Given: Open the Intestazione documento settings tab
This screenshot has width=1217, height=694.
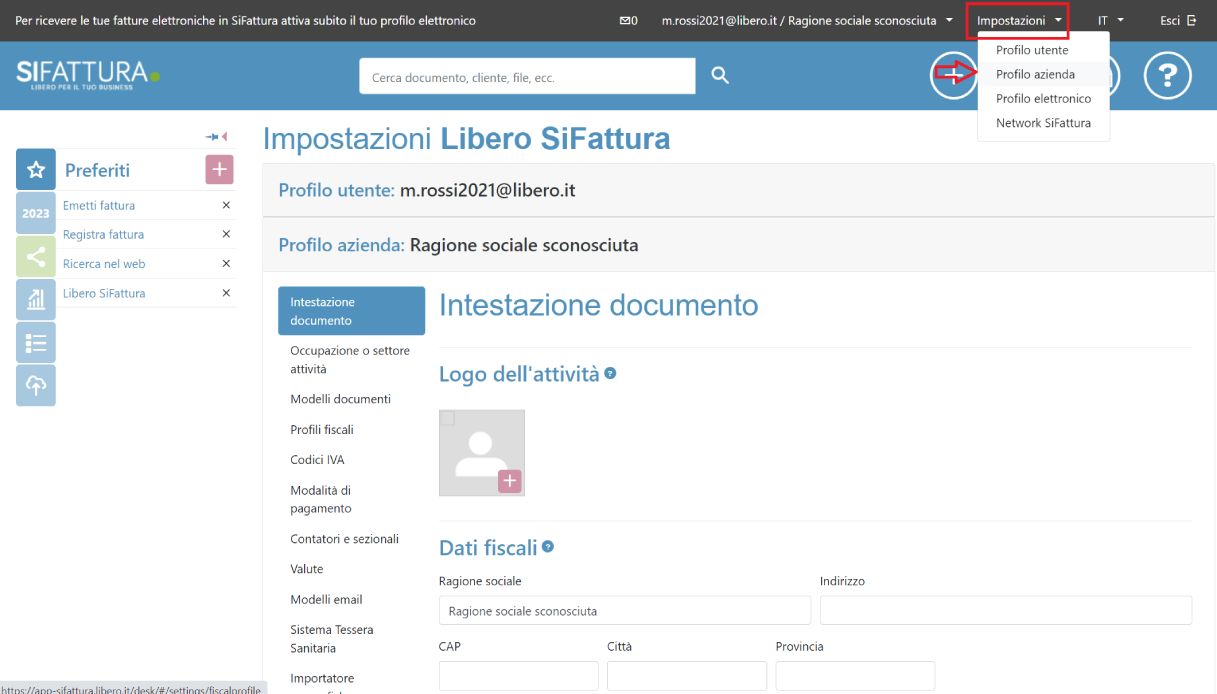Looking at the screenshot, I should pyautogui.click(x=351, y=311).
